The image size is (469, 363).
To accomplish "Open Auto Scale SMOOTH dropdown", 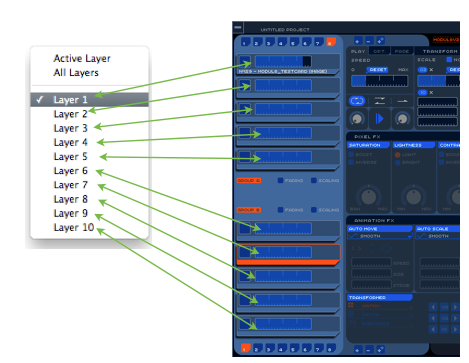I will point(438,236).
